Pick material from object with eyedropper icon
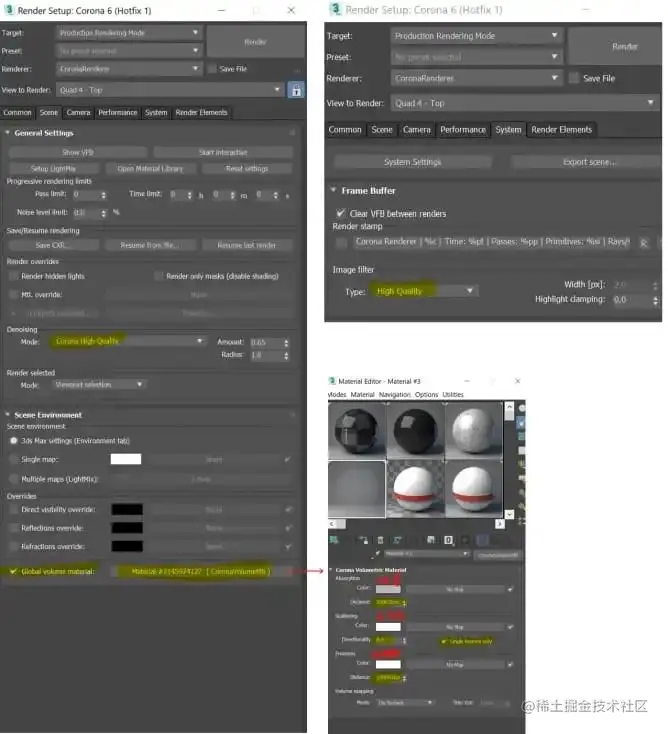 click(x=376, y=554)
